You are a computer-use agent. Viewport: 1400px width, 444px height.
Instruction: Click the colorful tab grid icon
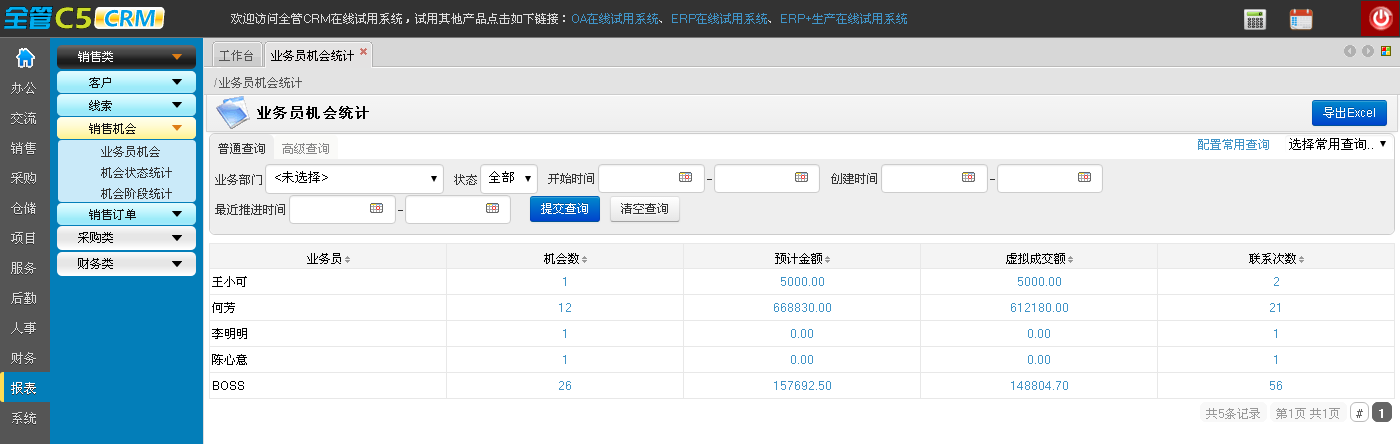1385,51
